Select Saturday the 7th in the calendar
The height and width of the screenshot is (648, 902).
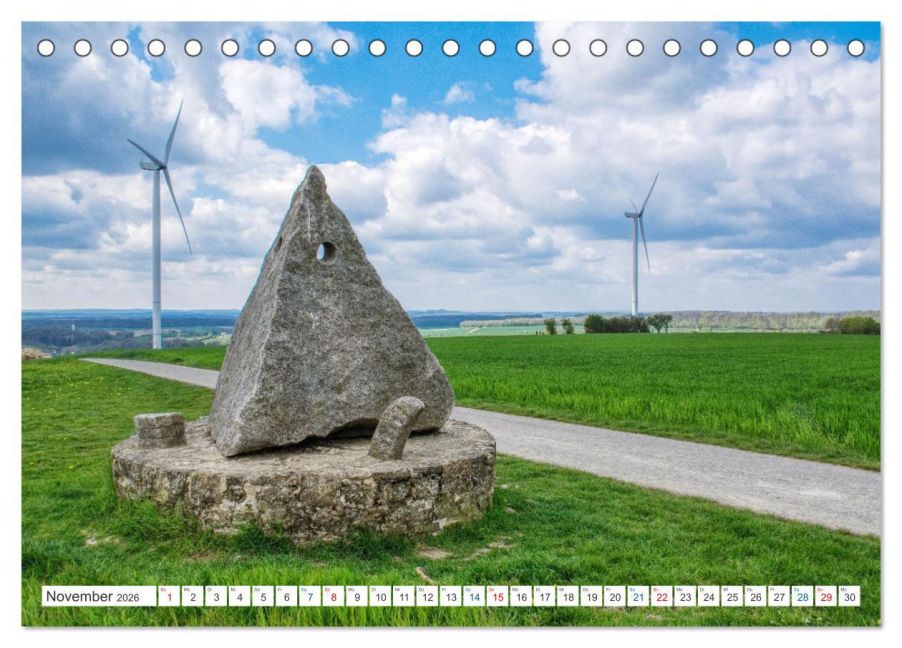(x=310, y=597)
